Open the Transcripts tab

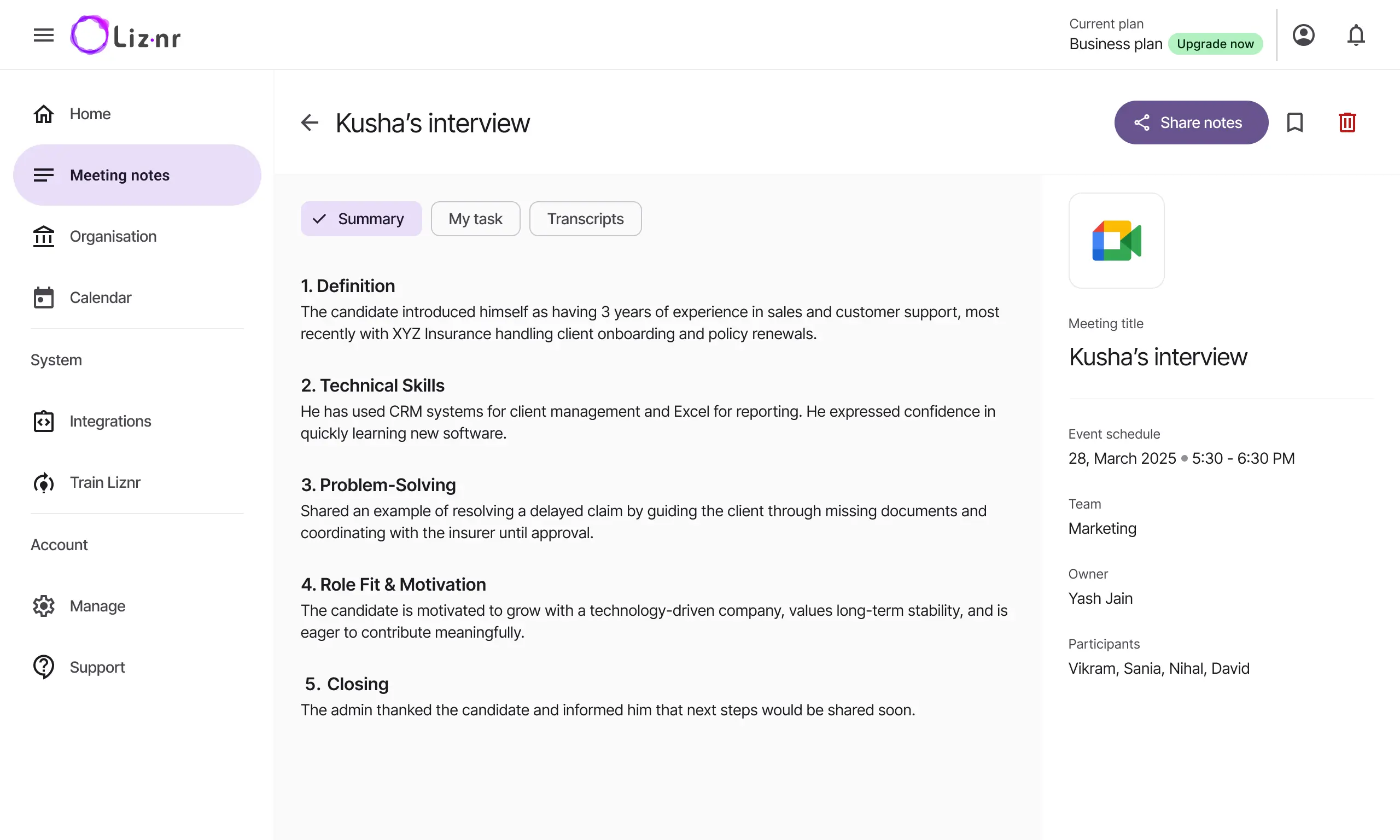coord(585,219)
